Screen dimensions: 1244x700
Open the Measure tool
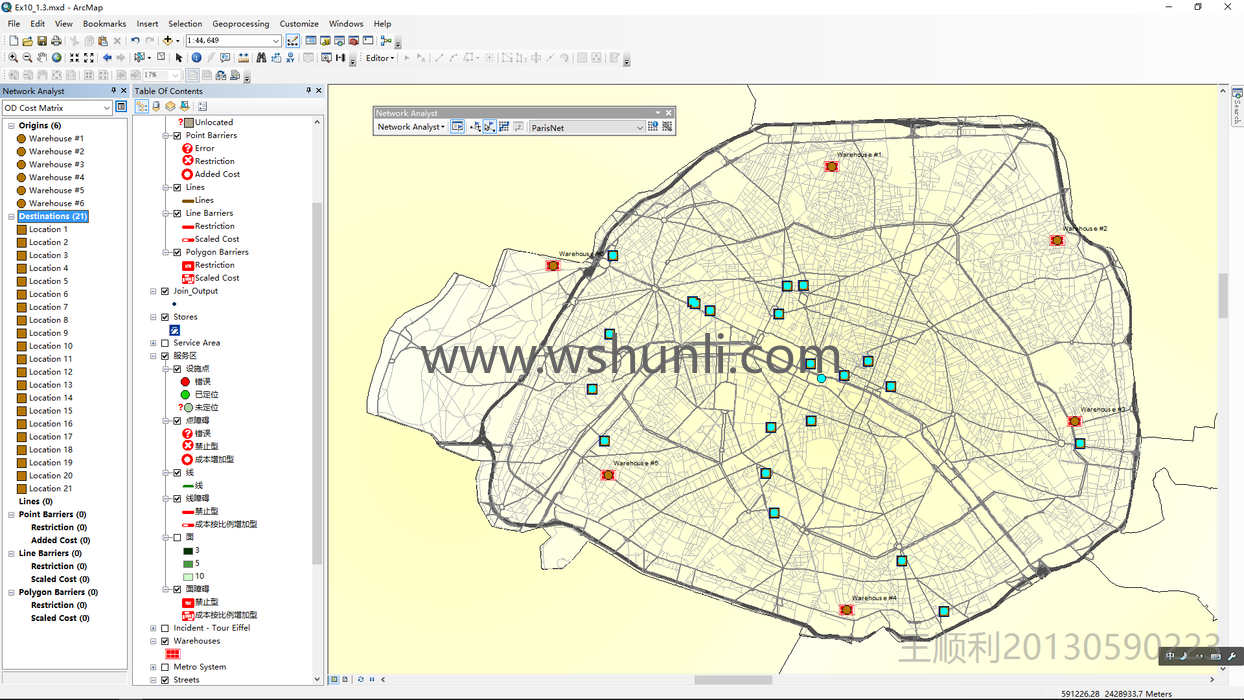[243, 58]
